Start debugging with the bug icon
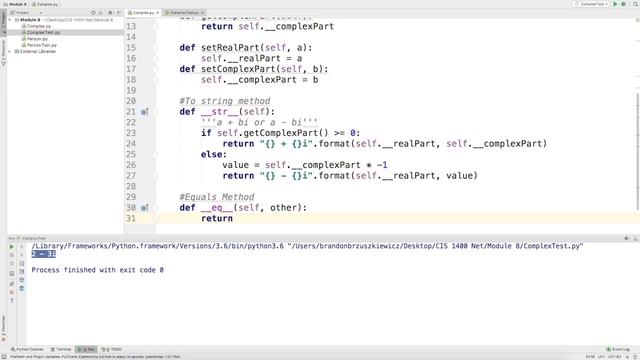 [x=623, y=4]
